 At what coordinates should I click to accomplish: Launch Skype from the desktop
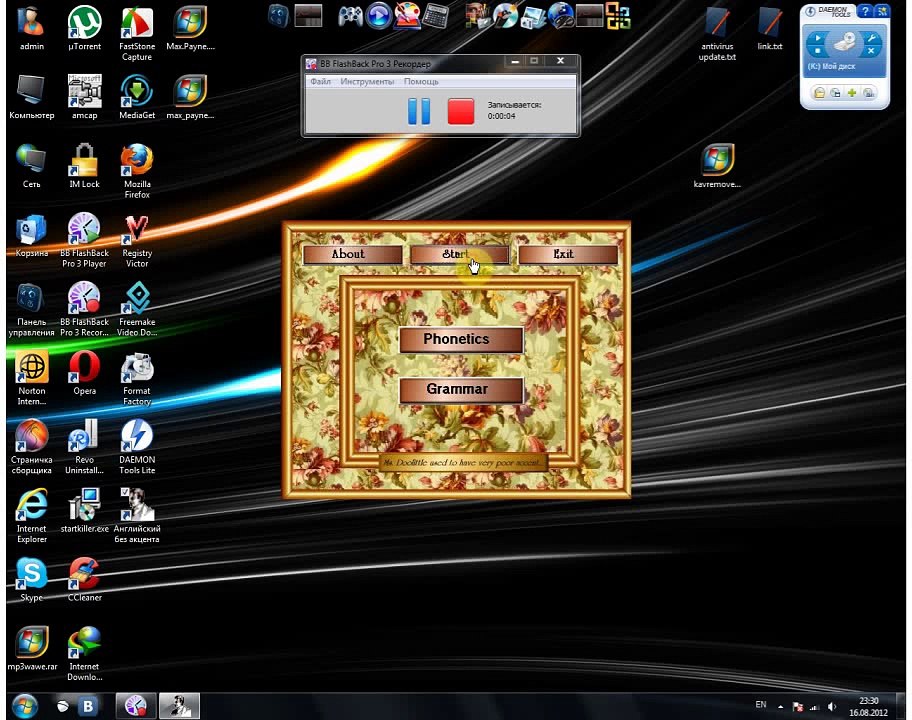(31, 579)
